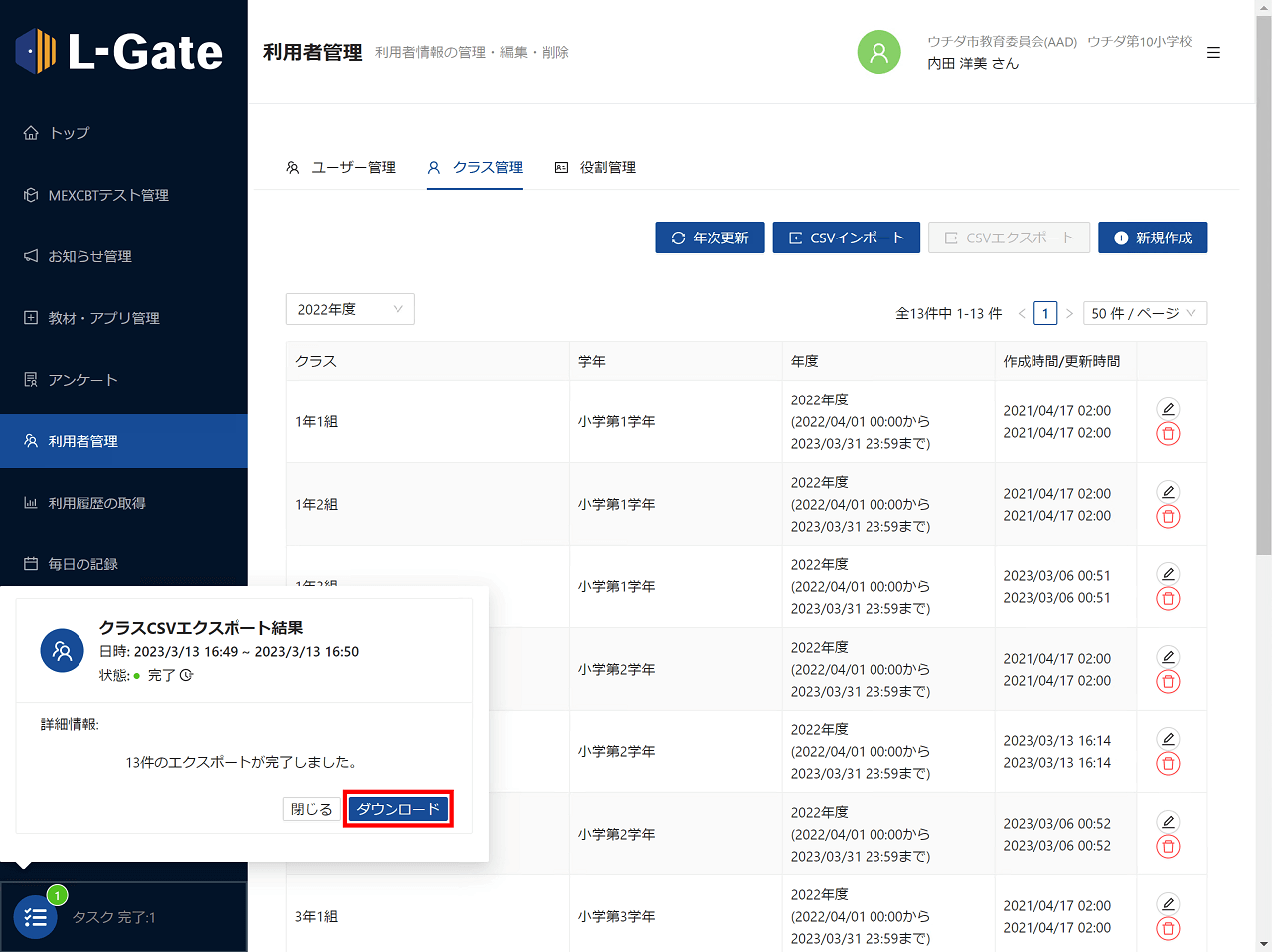Click the 作成時間/更新時間 column header

tap(1066, 361)
